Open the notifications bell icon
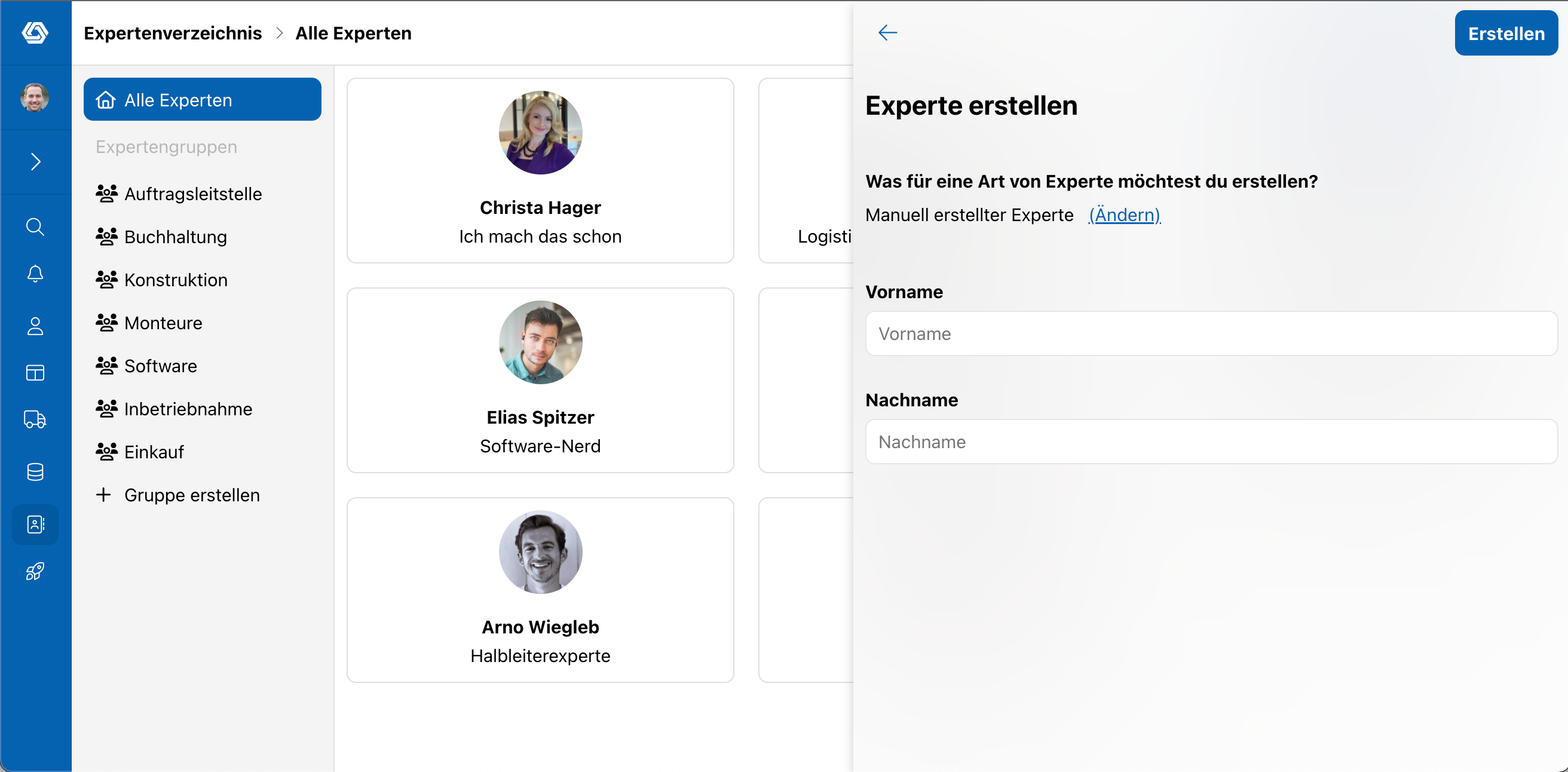The image size is (1568, 772). point(35,274)
